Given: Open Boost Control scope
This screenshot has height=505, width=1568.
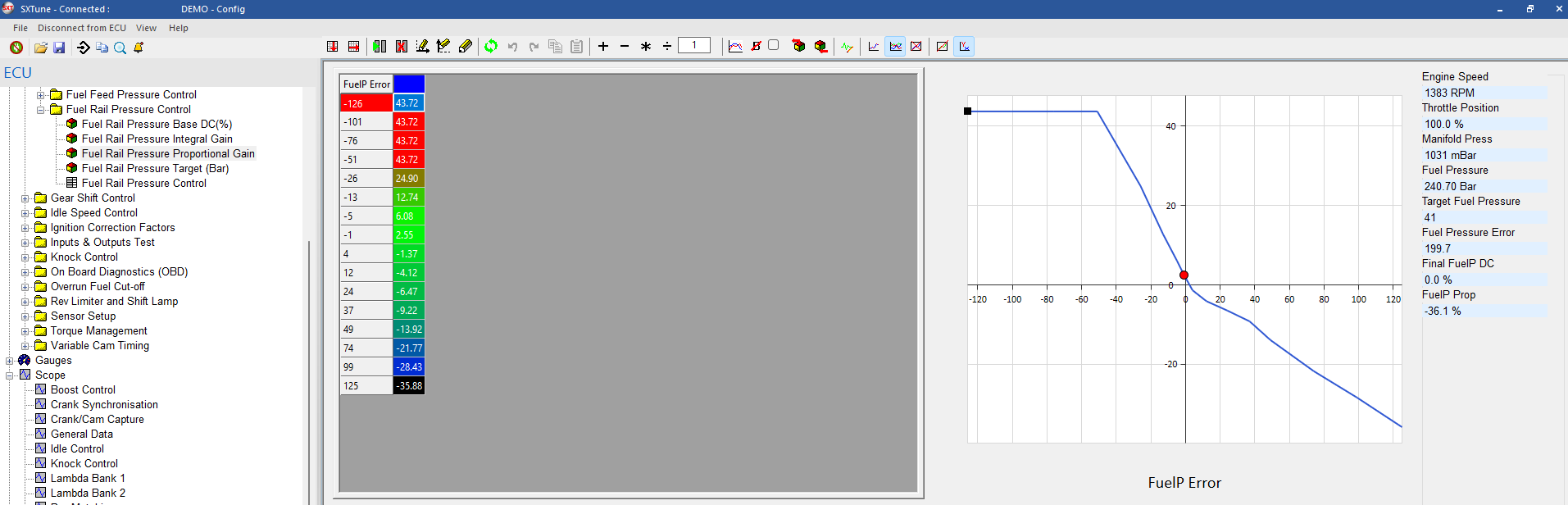Looking at the screenshot, I should coord(83,389).
